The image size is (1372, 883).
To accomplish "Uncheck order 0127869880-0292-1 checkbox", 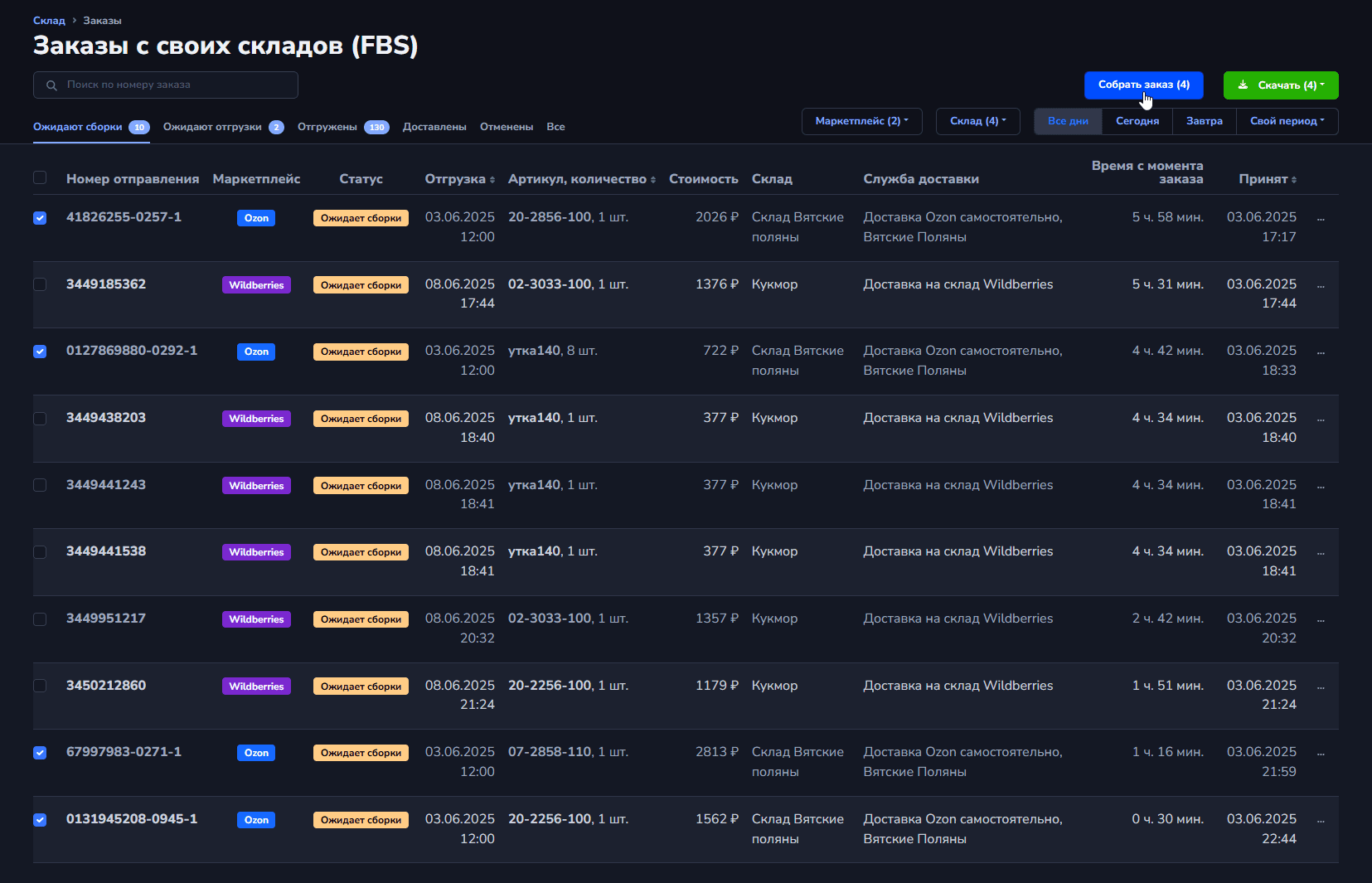I will (x=40, y=352).
